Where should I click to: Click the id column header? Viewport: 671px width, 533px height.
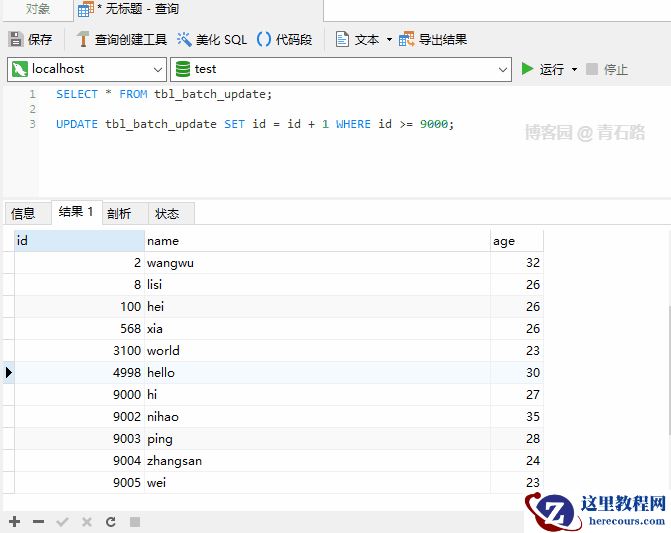[x=80, y=241]
